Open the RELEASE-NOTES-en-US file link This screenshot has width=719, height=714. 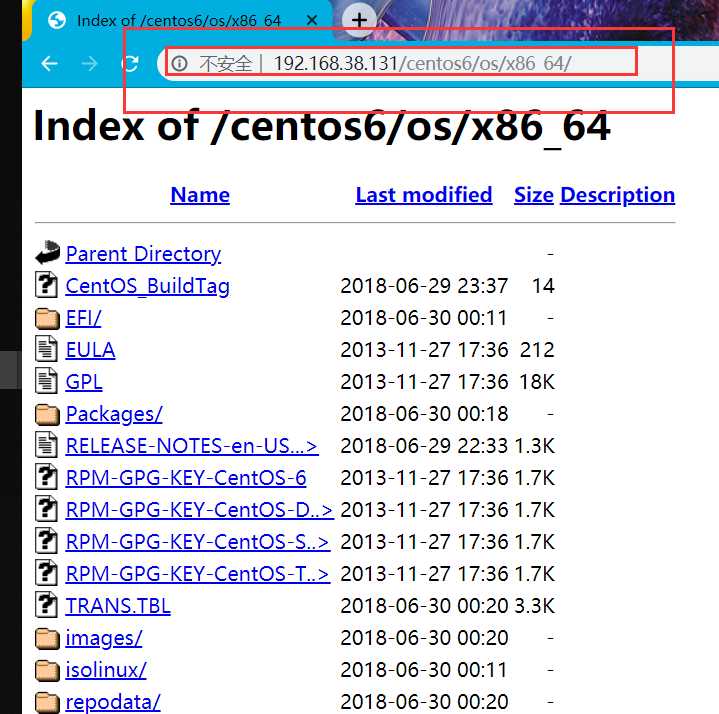coord(192,446)
